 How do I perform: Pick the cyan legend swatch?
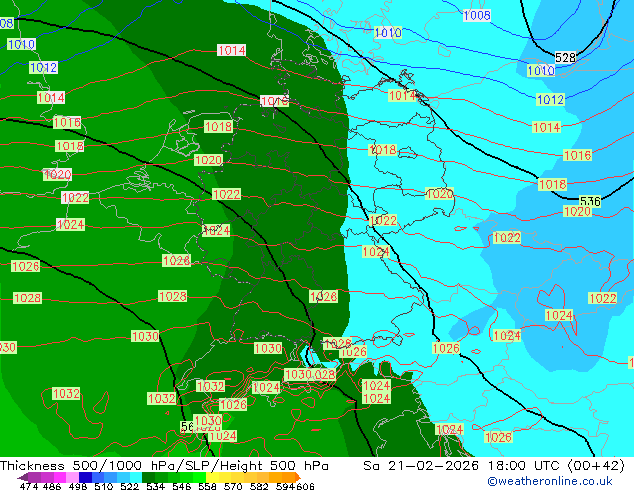[136, 477]
